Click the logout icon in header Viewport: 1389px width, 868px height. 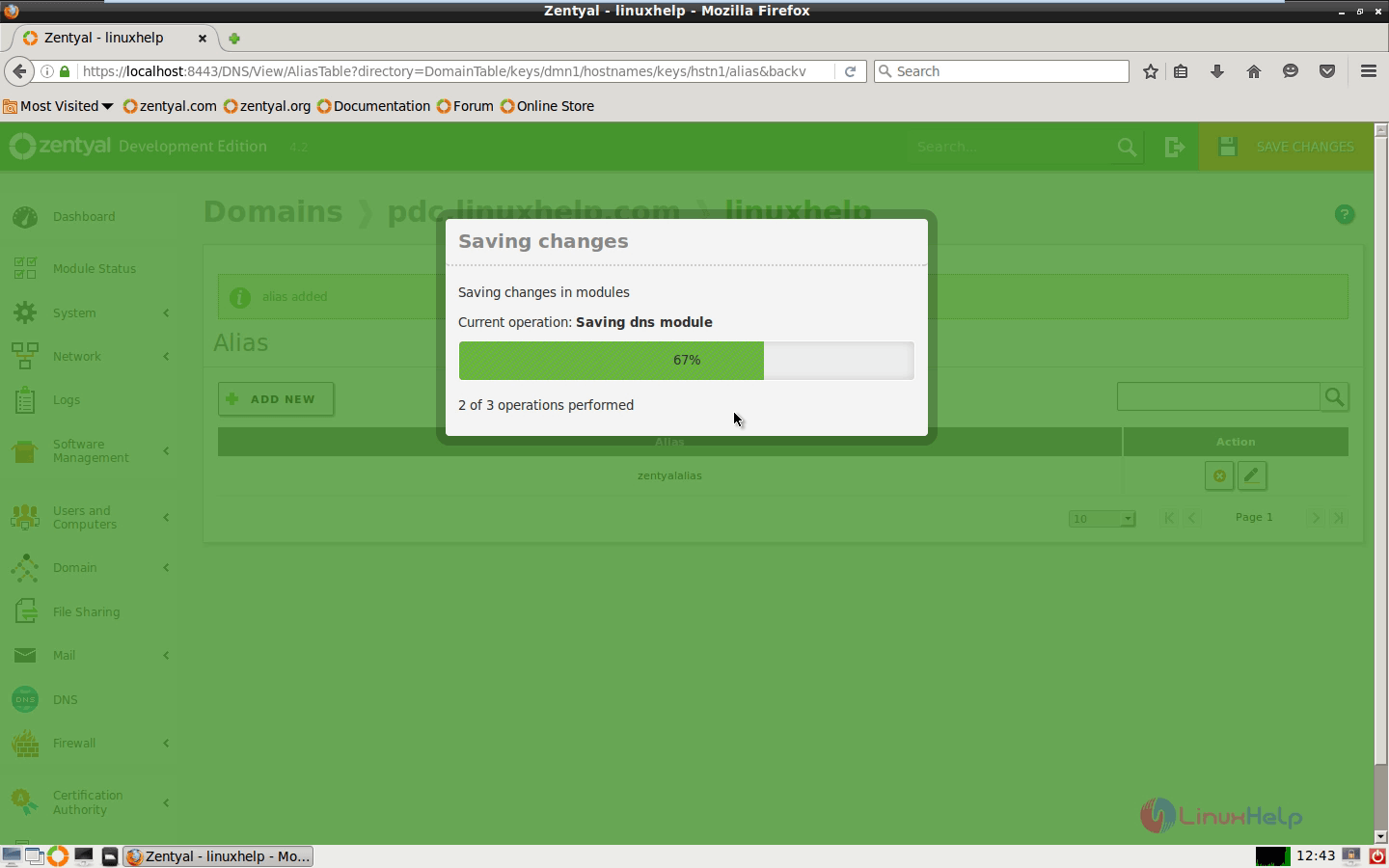pyautogui.click(x=1174, y=147)
